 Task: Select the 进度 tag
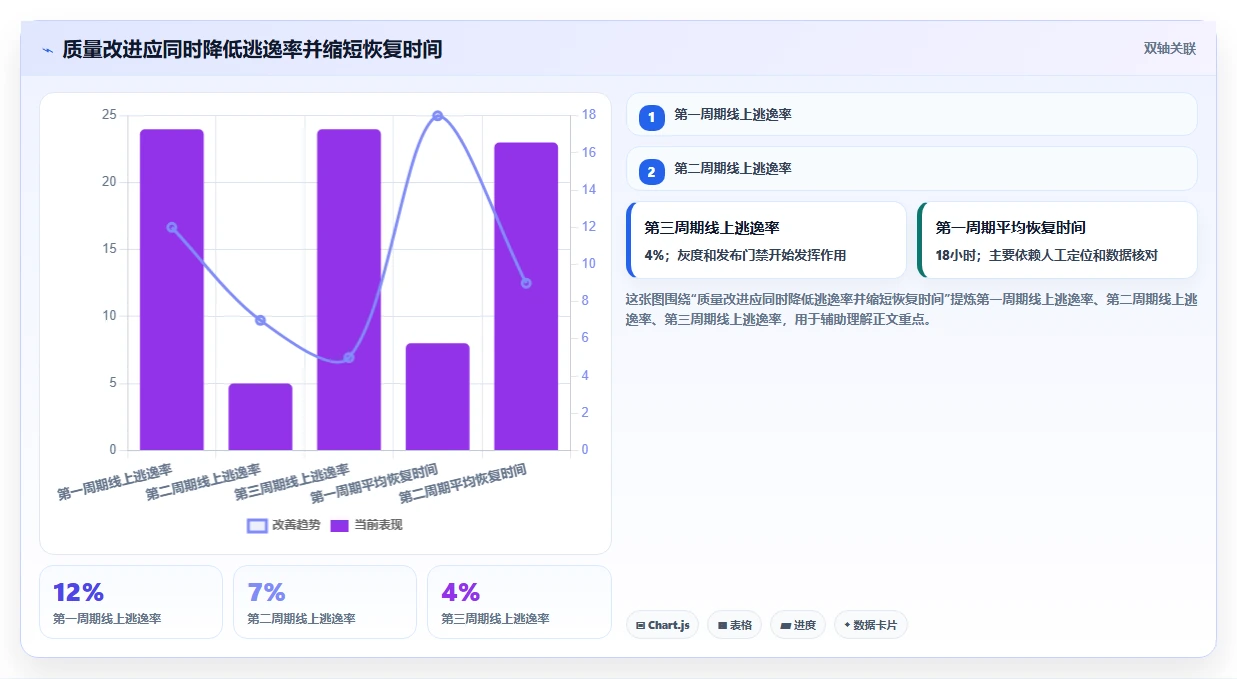[x=798, y=625]
